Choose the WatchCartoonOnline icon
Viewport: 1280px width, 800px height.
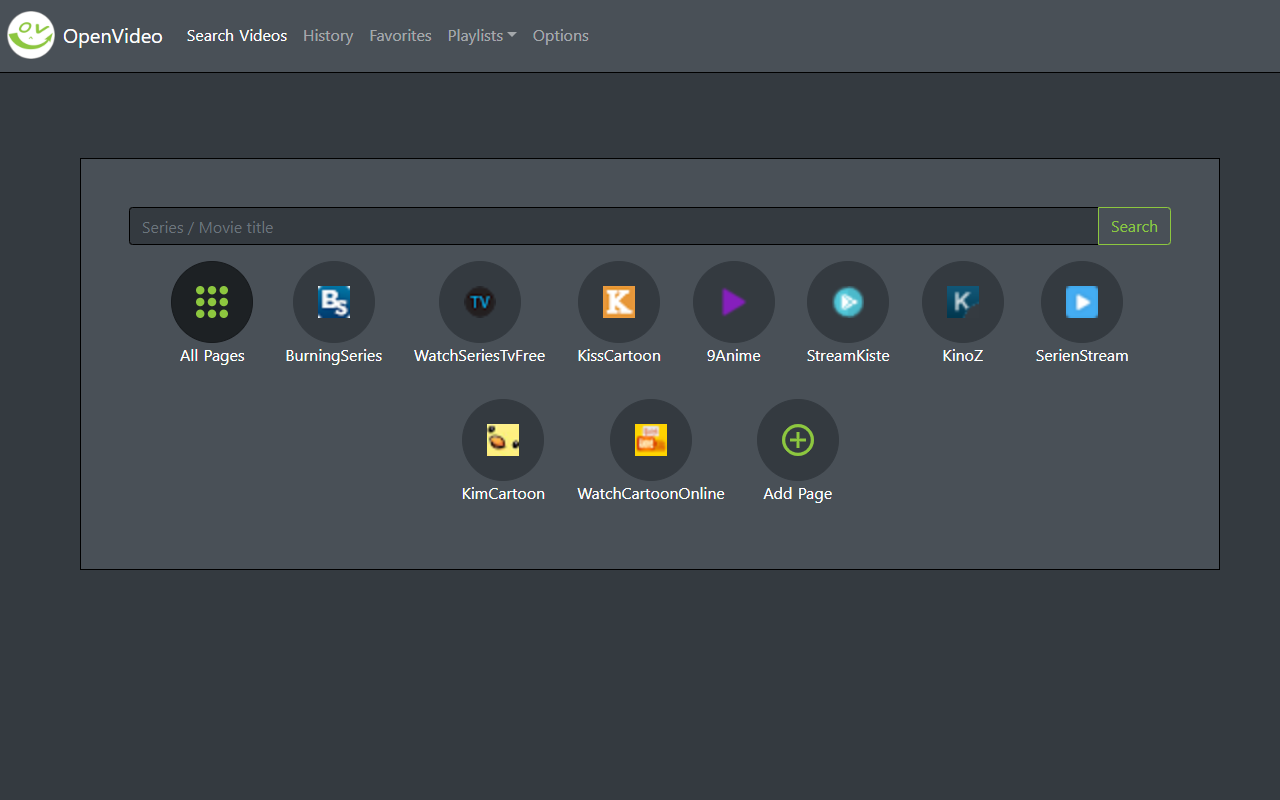(651, 440)
